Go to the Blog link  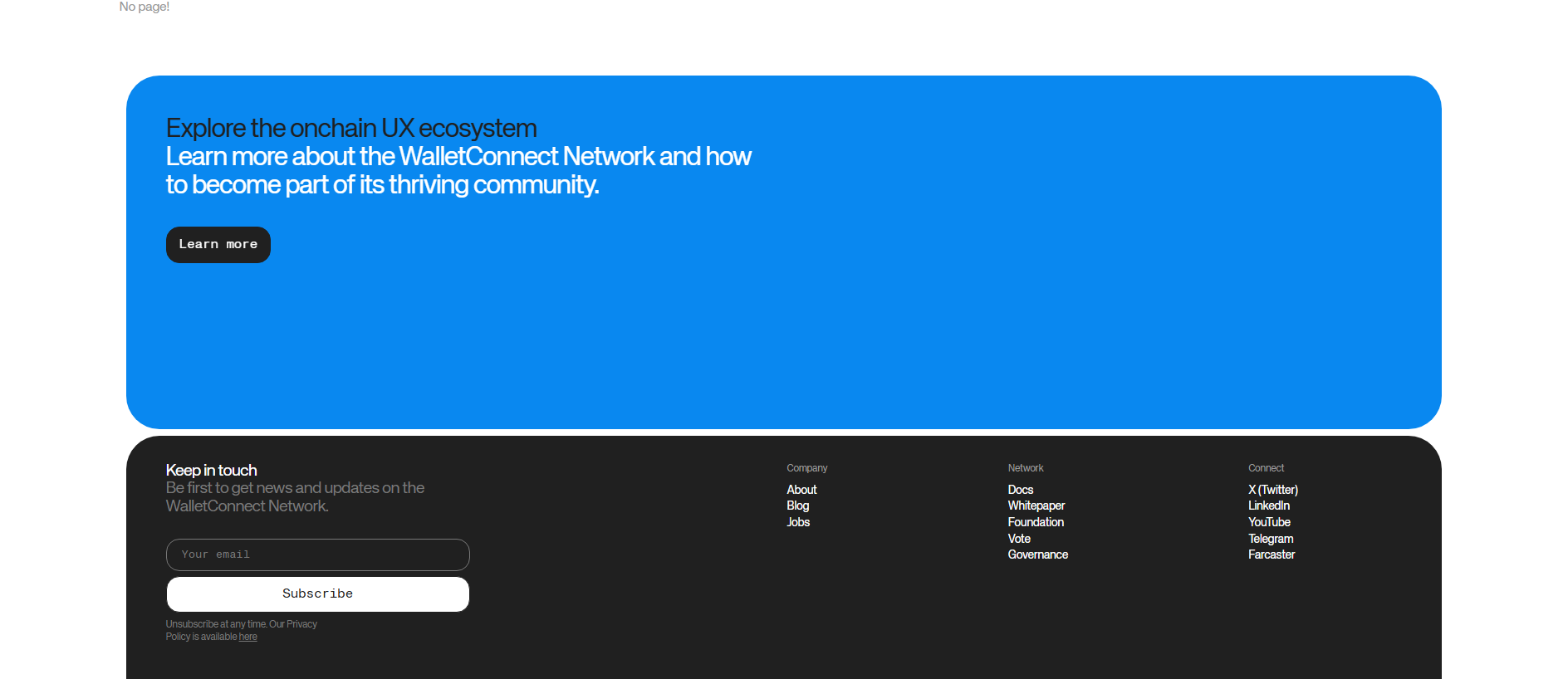click(x=797, y=506)
